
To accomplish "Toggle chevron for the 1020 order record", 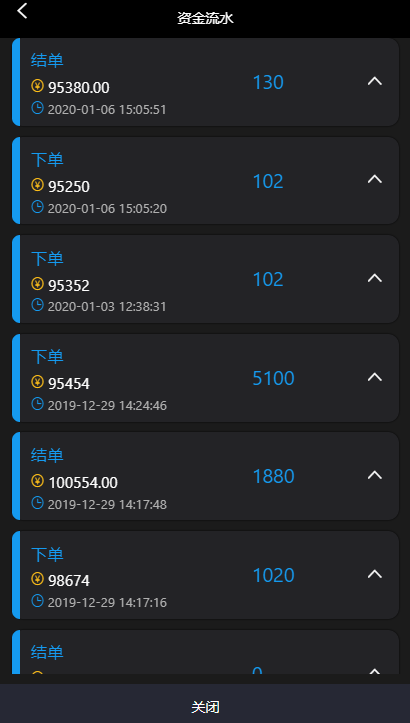I will coord(374,574).
